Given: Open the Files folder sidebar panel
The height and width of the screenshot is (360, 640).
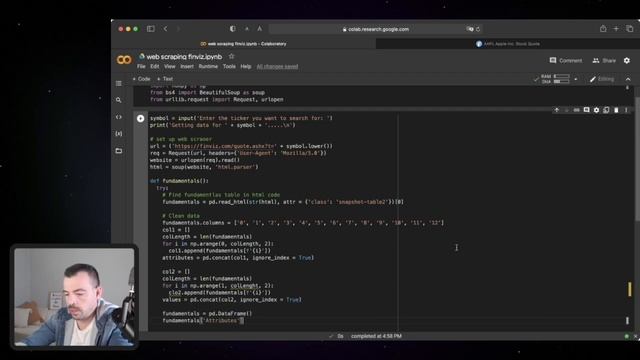Looking at the screenshot, I should [119, 151].
